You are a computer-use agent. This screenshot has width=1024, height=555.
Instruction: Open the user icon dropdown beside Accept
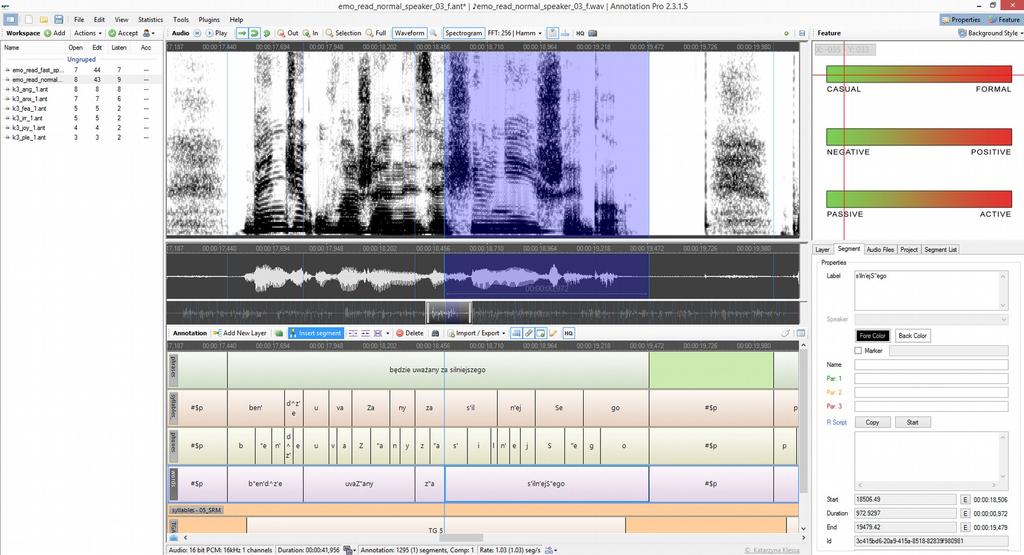pyautogui.click(x=148, y=33)
